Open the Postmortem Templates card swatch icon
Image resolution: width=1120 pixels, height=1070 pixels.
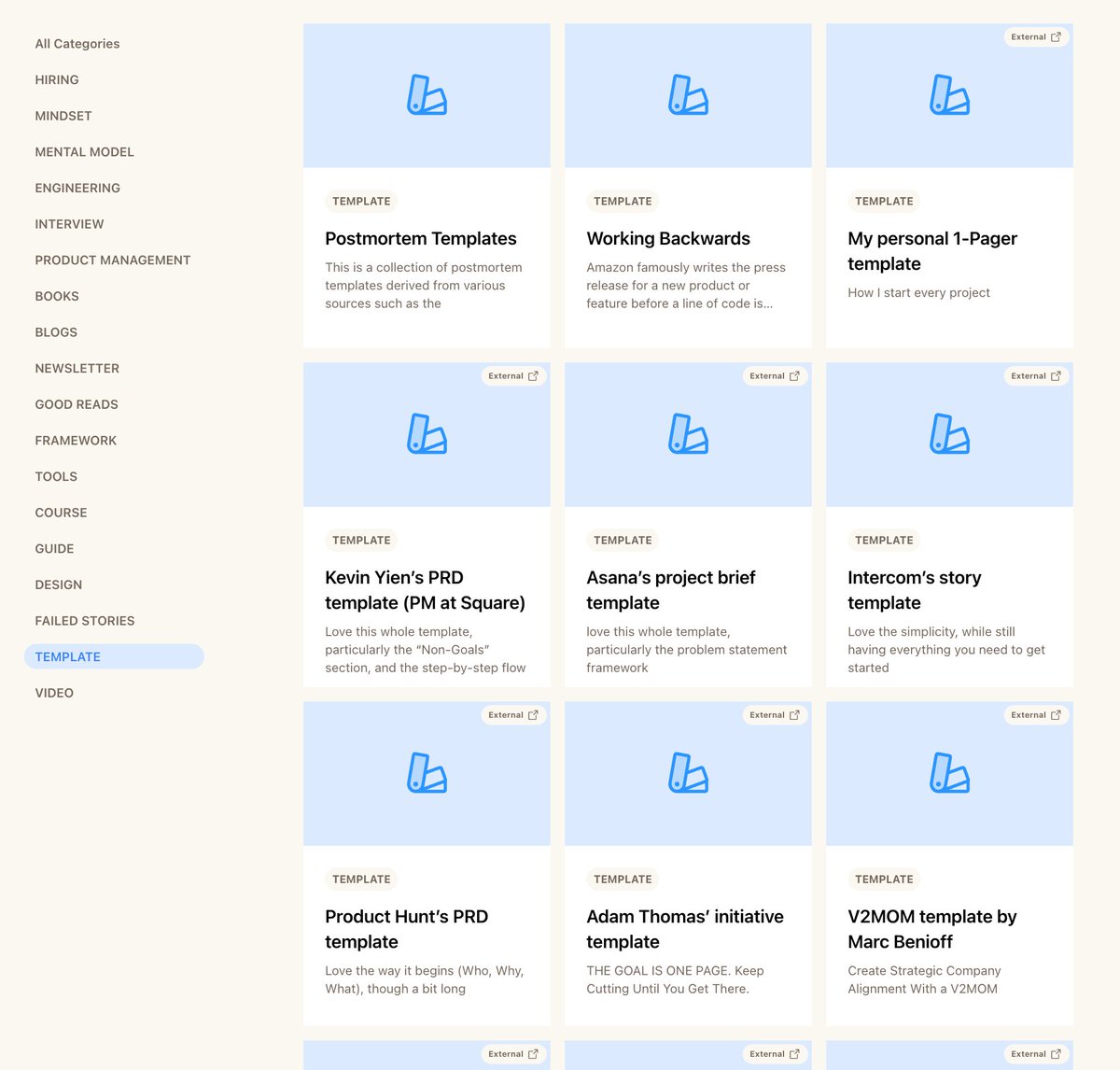coord(427,95)
